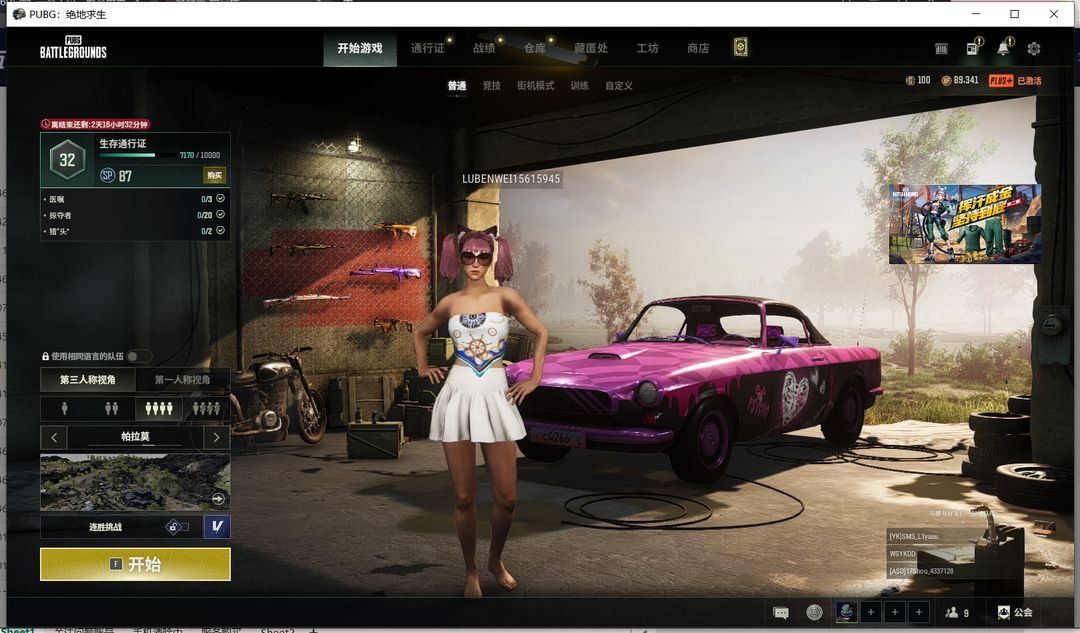
Task: Toggle 使用相同语言的队伍 switch
Action: [x=139, y=356]
